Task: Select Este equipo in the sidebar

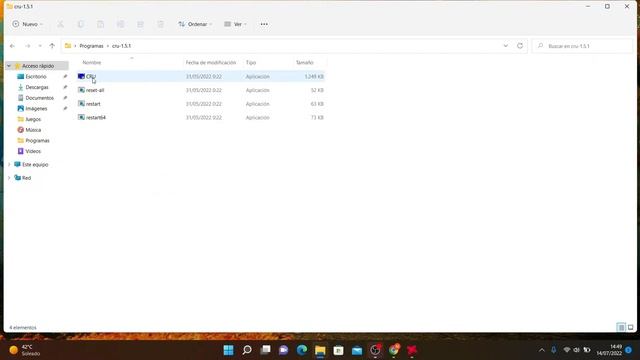Action: 35,164
